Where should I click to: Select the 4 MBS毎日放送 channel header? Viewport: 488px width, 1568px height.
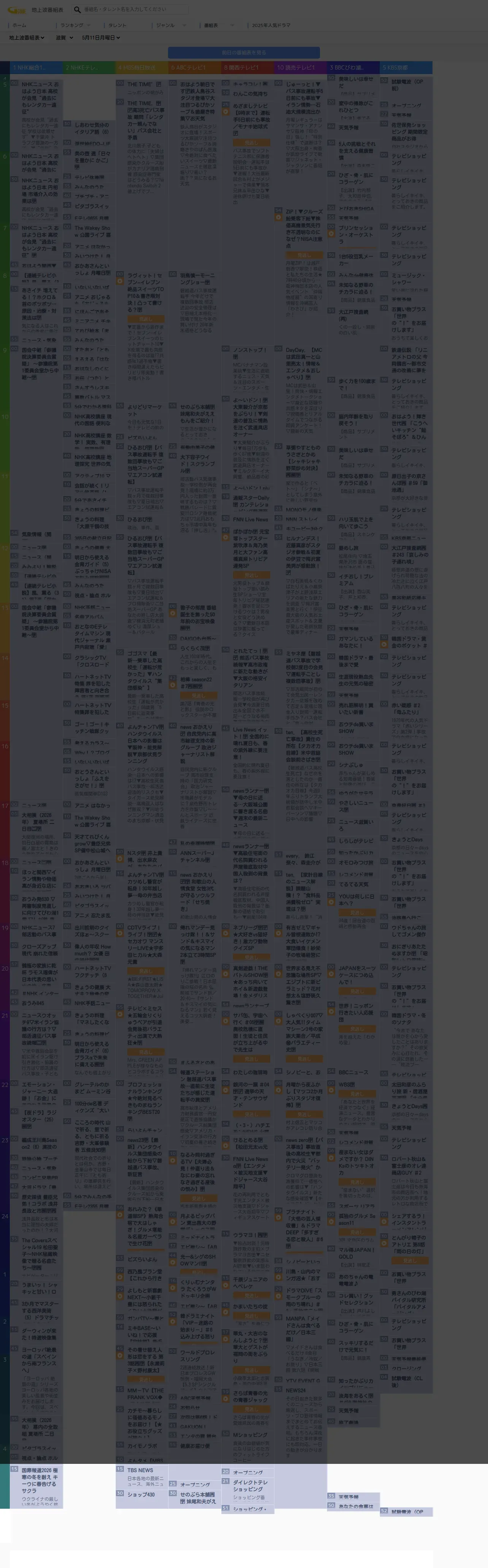pos(142,68)
